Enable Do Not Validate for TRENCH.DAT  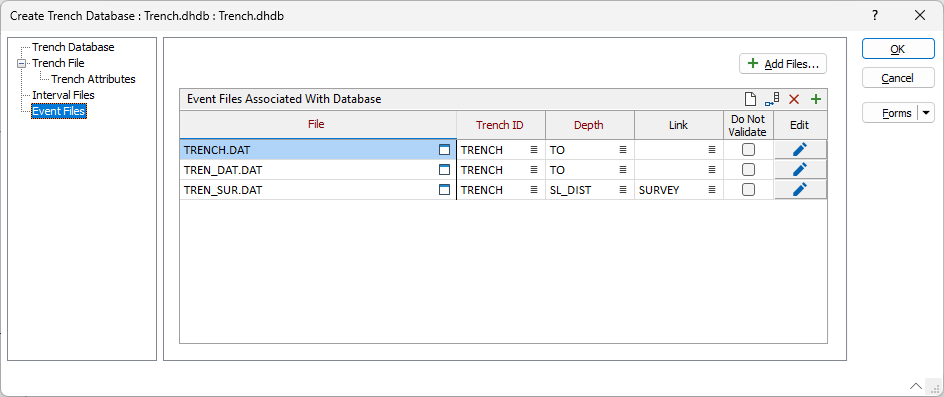pyautogui.click(x=748, y=150)
